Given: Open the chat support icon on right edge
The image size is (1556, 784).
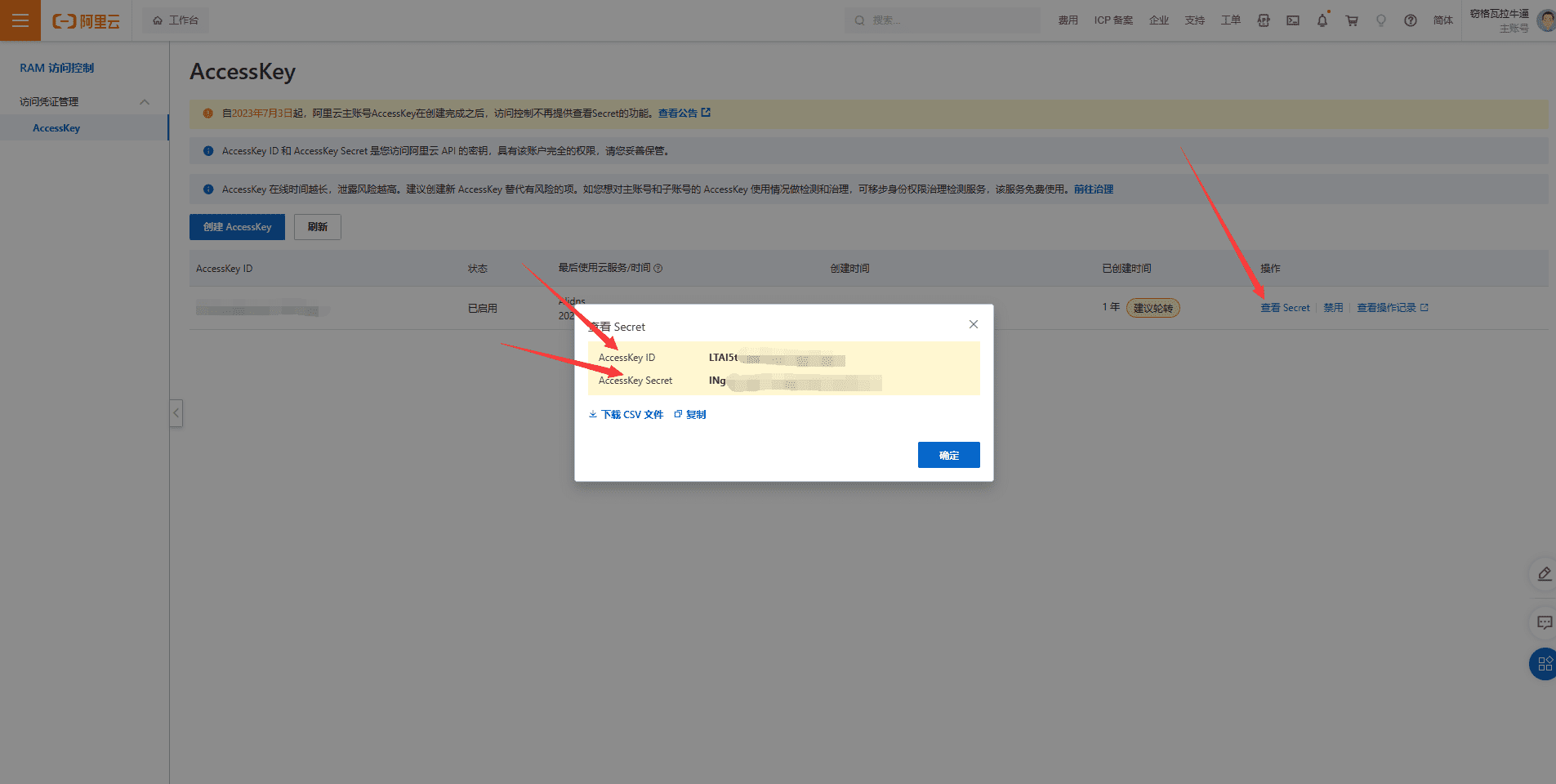Looking at the screenshot, I should 1544,622.
